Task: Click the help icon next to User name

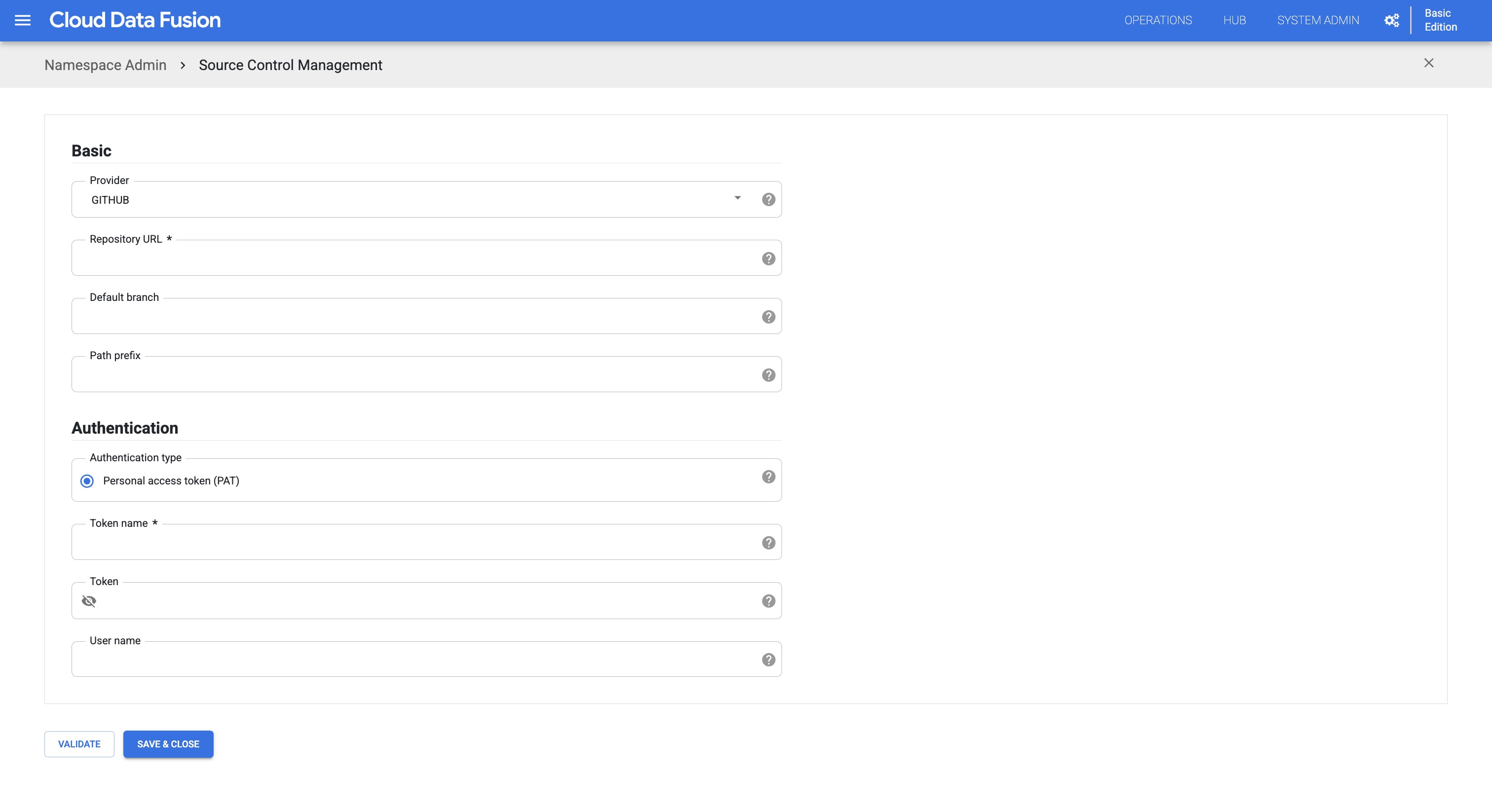Action: (x=768, y=660)
